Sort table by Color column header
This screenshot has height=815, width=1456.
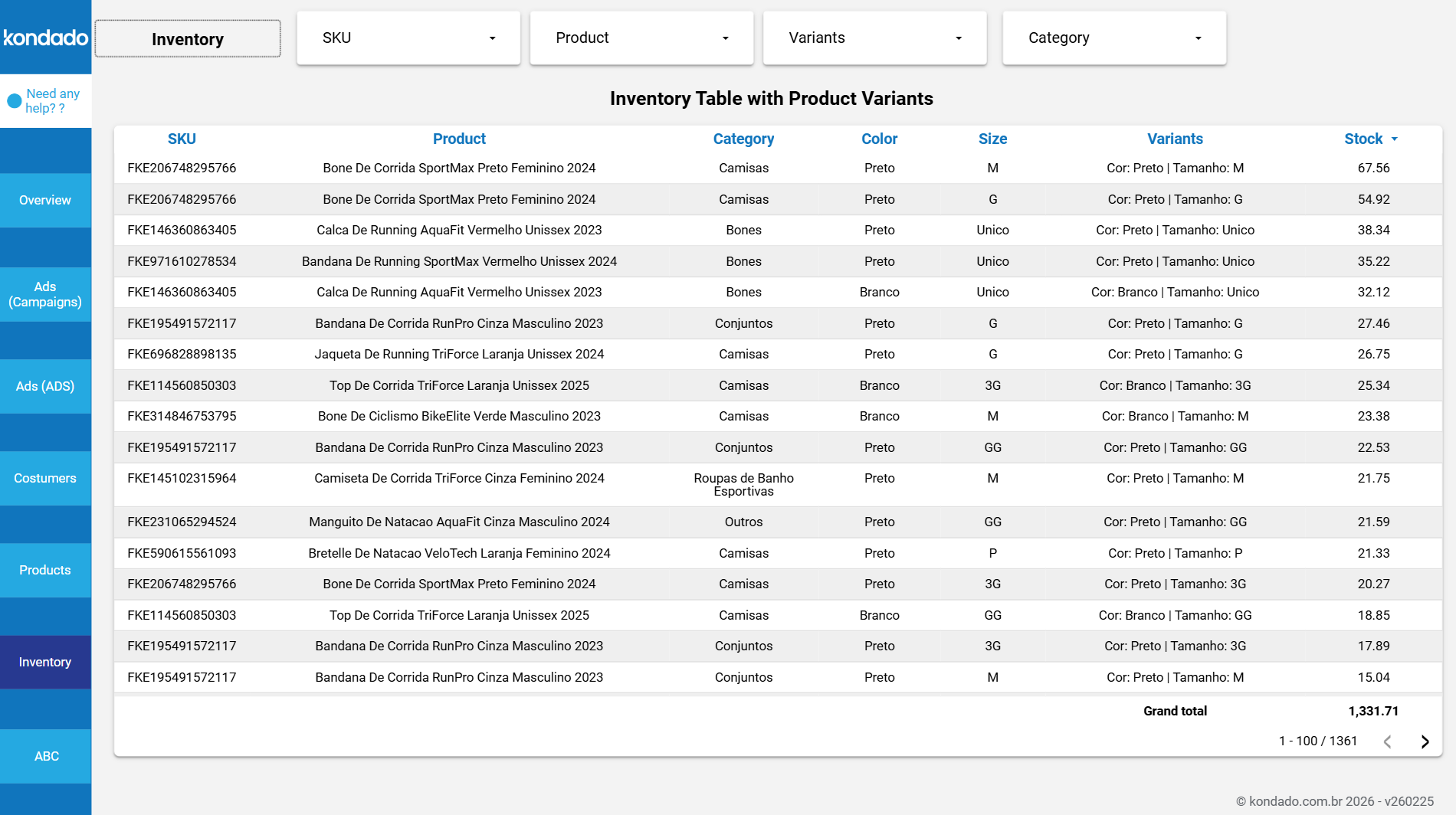pyautogui.click(x=879, y=139)
